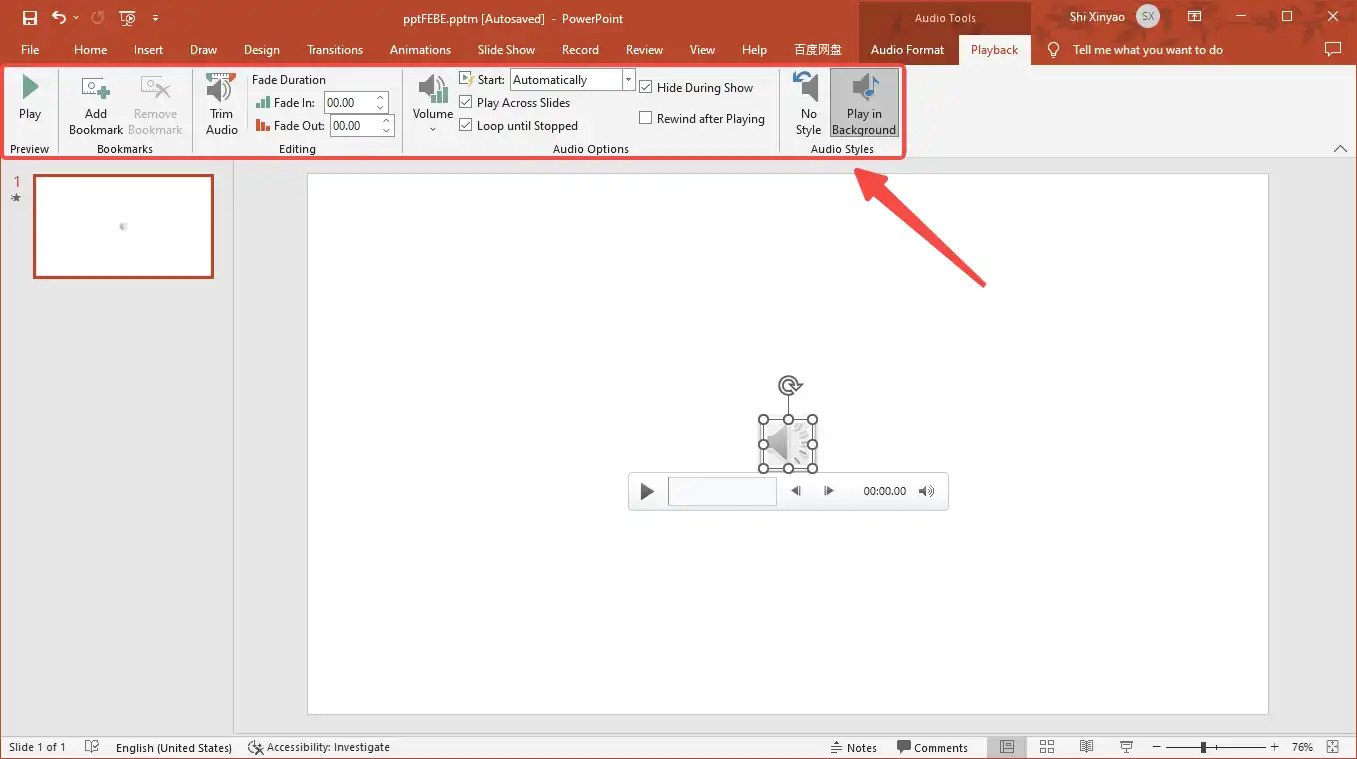Switch to Slide Sorter view icon
1357x759 pixels.
[1047, 747]
